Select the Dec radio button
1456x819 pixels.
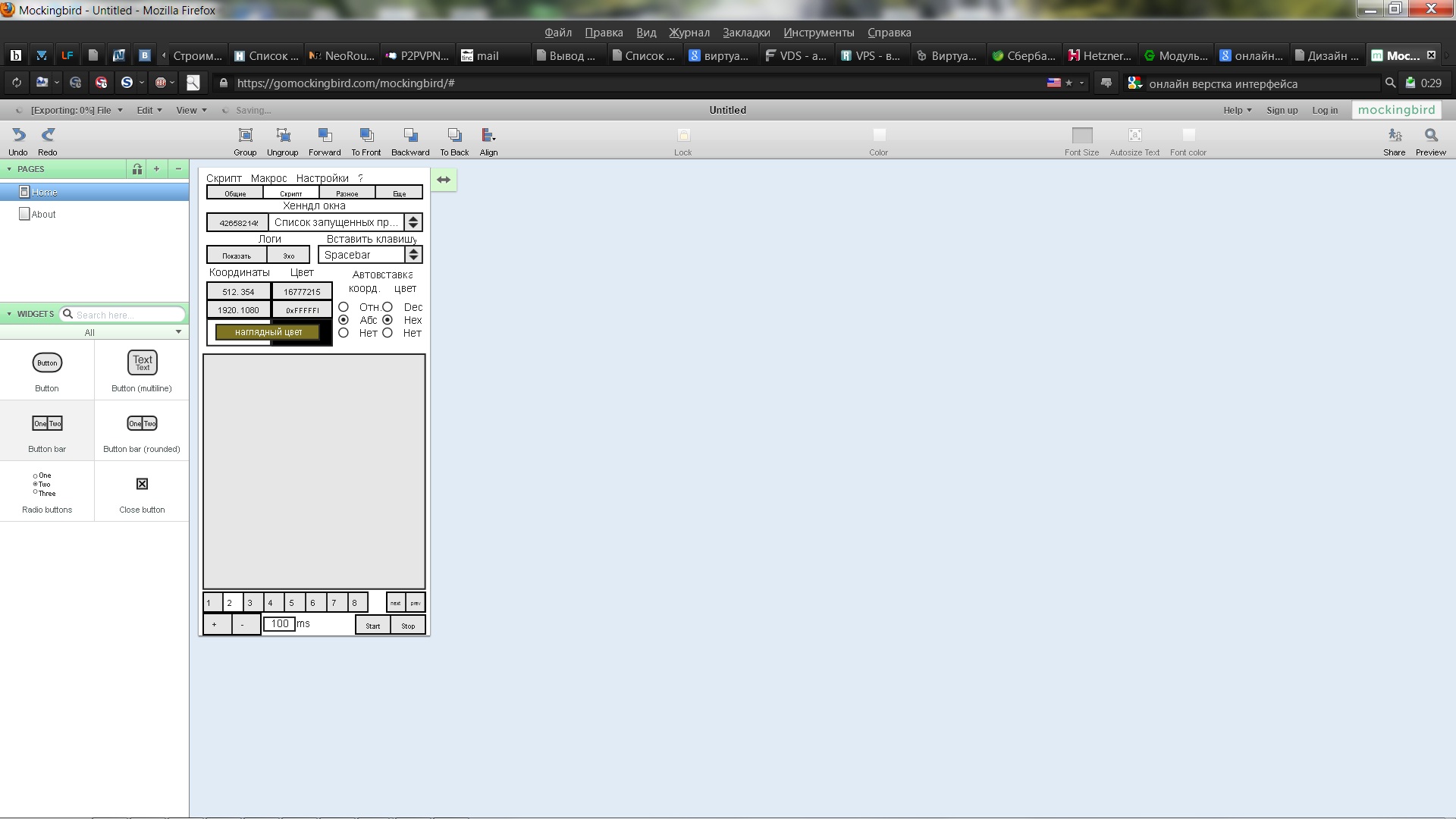(x=388, y=307)
